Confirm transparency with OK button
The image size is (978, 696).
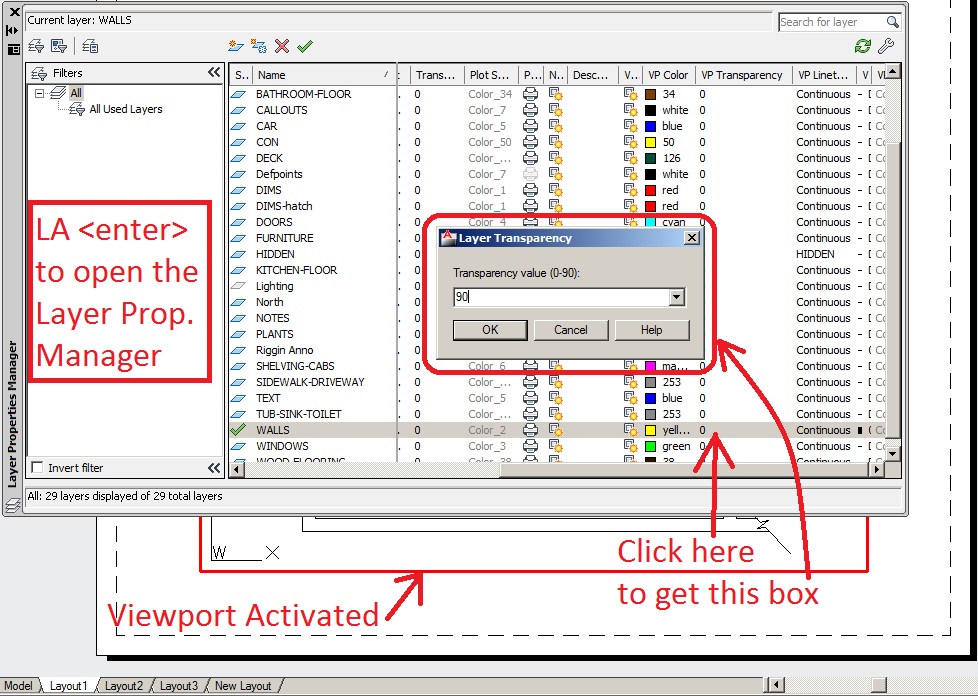(490, 330)
